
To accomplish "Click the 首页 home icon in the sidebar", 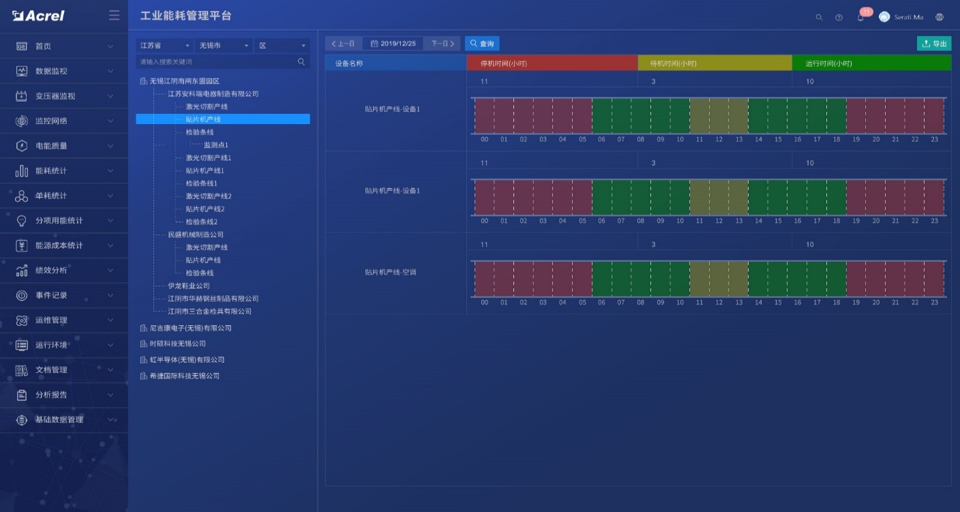I will tap(21, 47).
